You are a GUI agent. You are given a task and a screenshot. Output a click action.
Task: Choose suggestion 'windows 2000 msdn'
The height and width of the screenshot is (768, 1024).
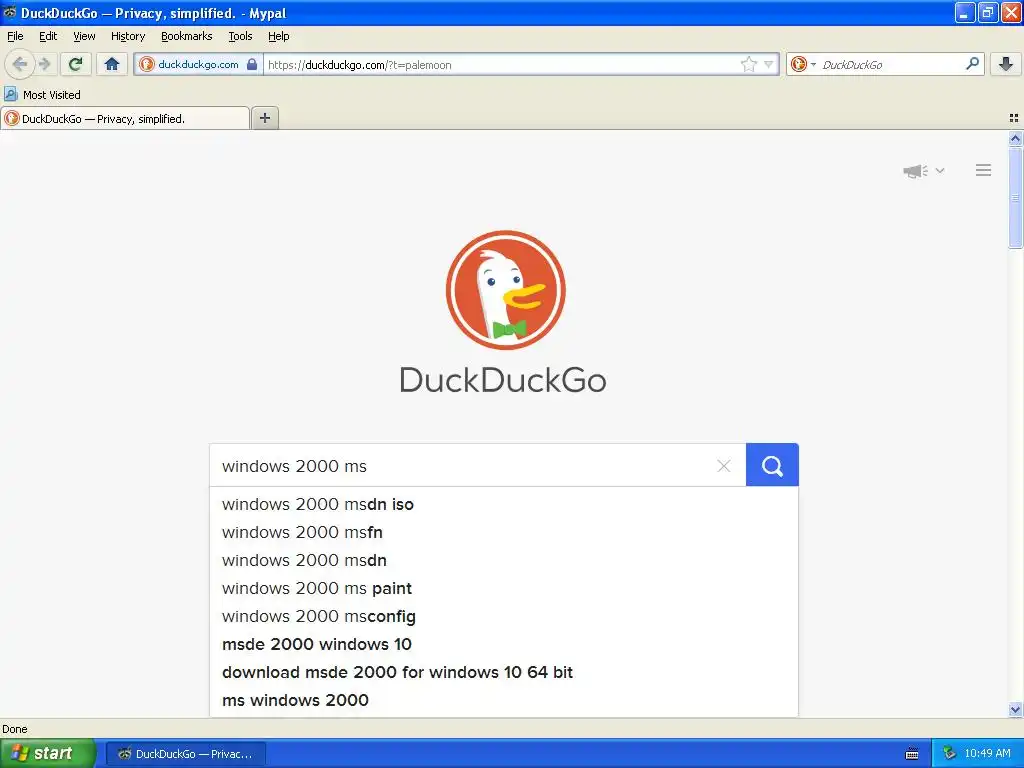504,560
